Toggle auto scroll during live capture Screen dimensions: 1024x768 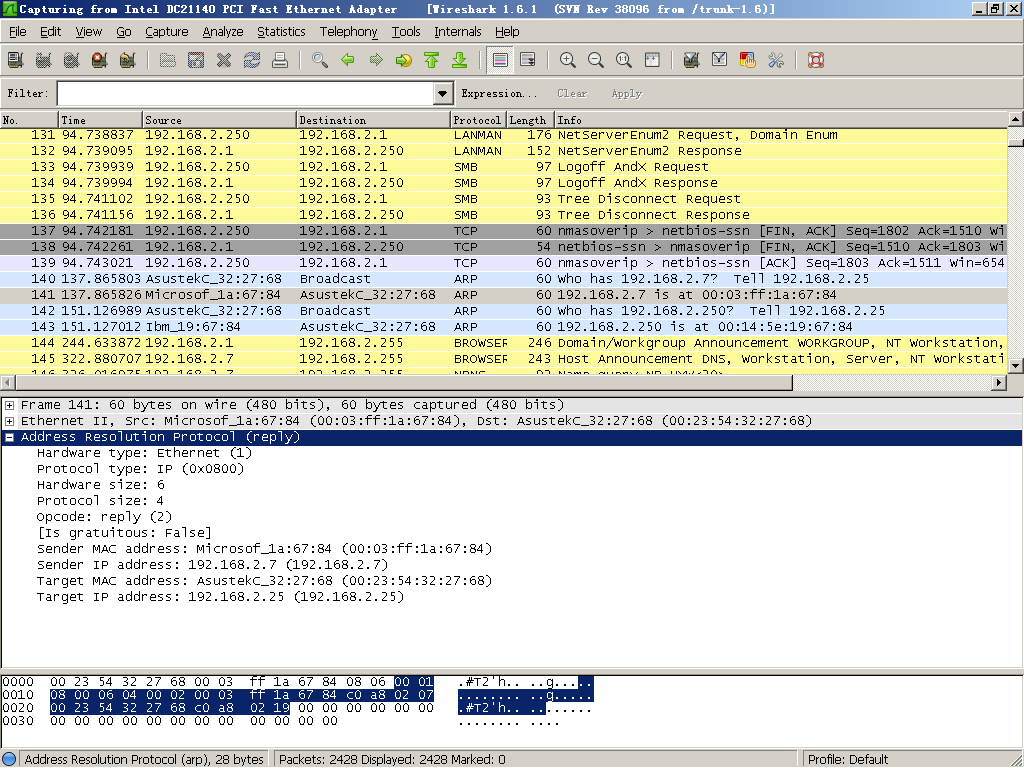point(528,60)
